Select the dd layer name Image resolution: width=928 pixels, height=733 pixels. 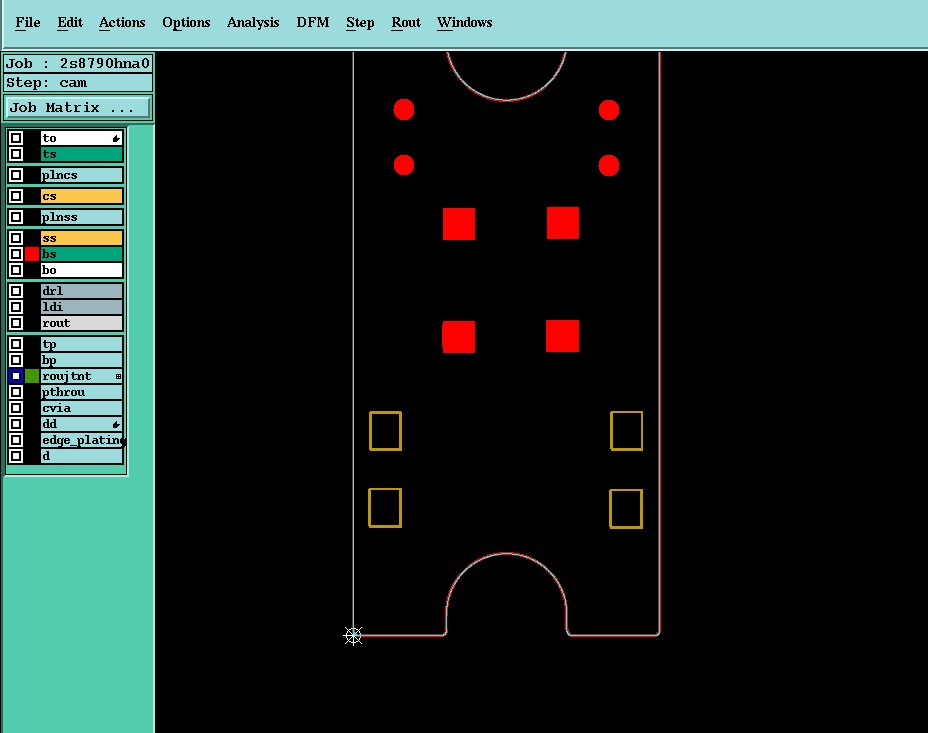coord(81,424)
